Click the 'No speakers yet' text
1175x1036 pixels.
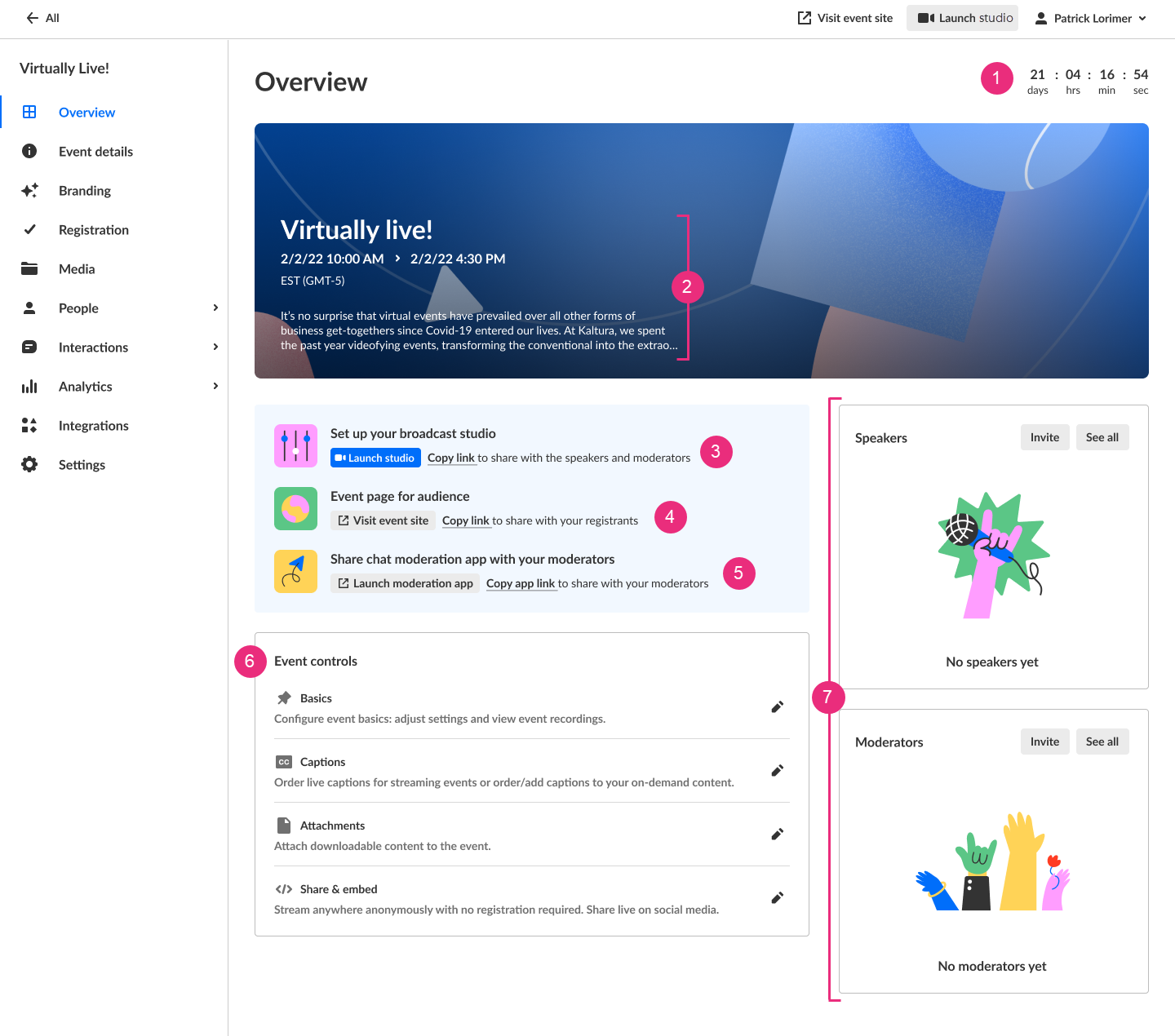[x=992, y=662]
